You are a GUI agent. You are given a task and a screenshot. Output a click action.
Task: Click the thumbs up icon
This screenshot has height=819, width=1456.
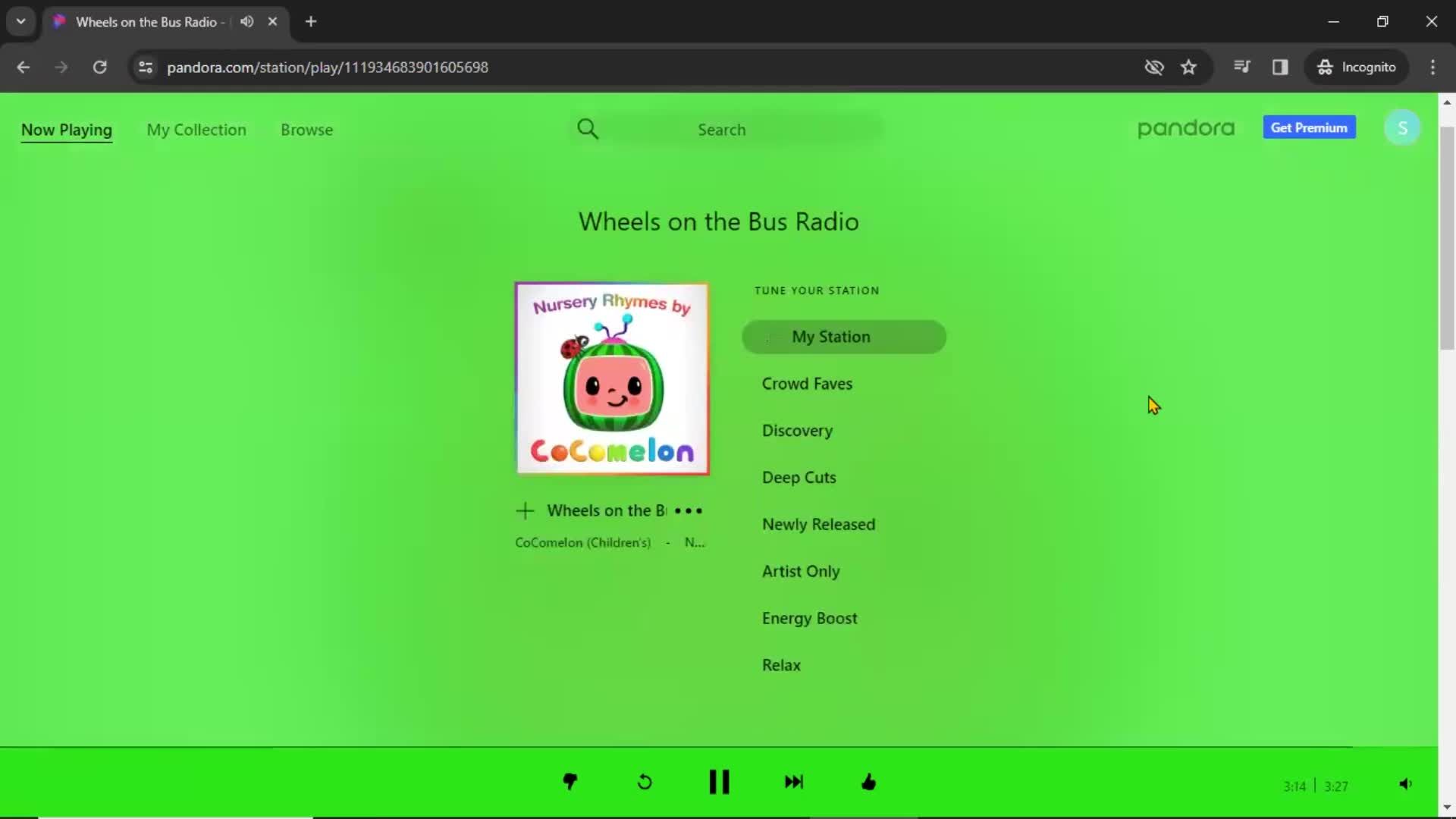click(869, 782)
